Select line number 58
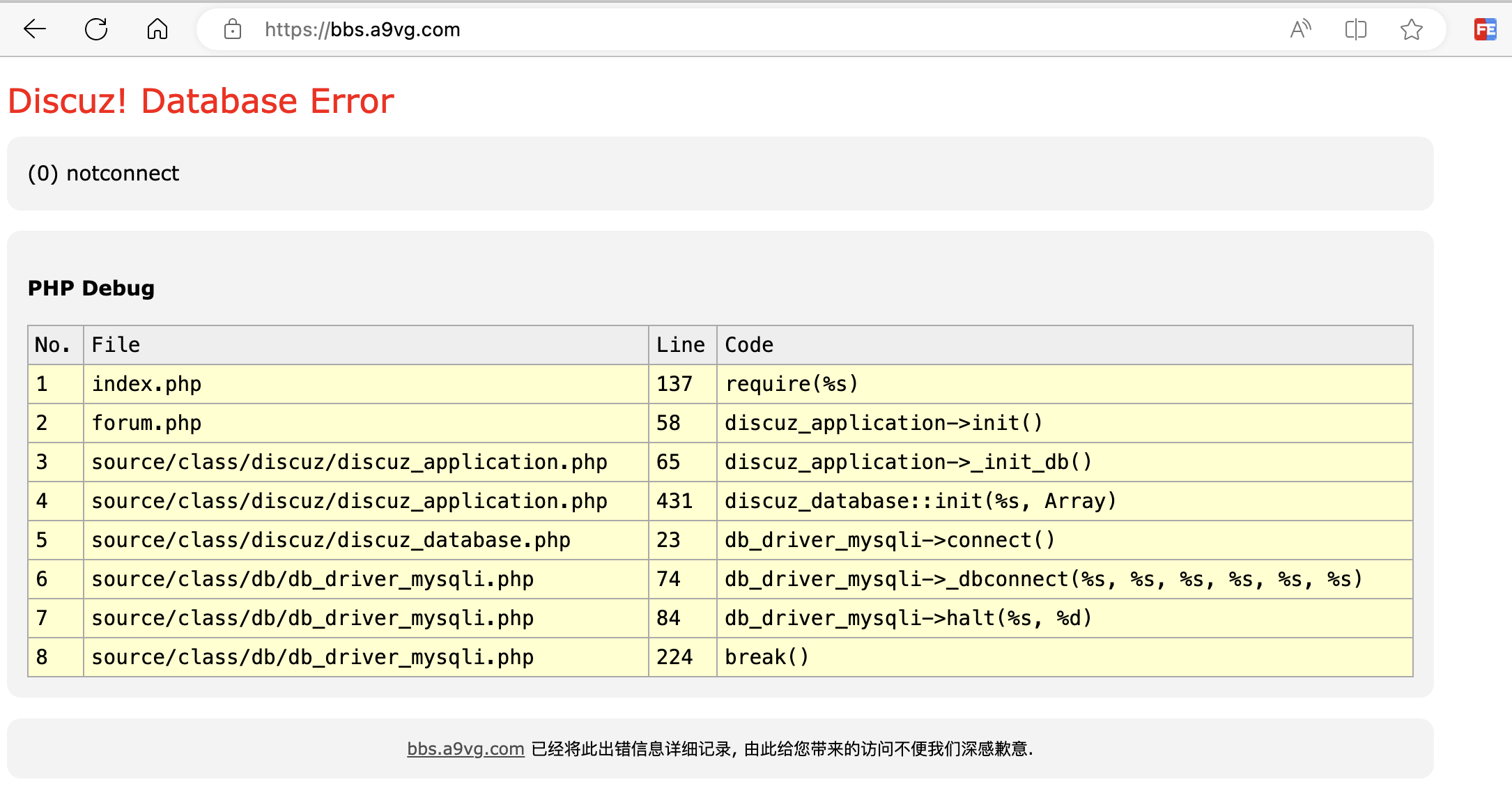The width and height of the screenshot is (1512, 807). 682,423
